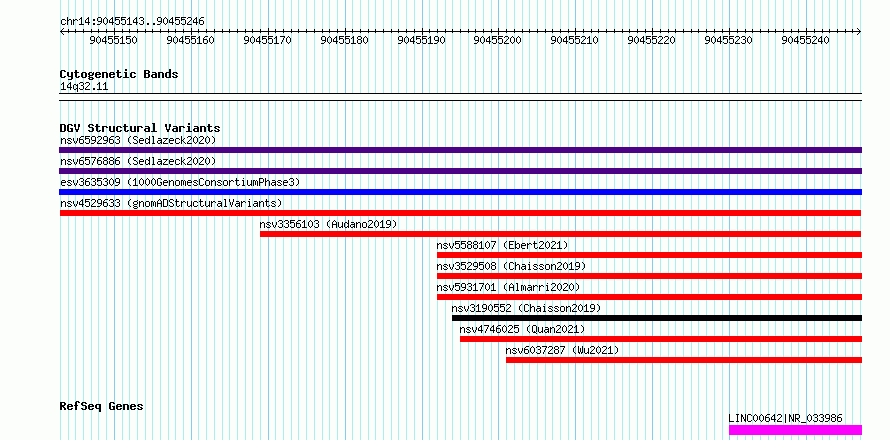Click ruler position 90455160
The width and height of the screenshot is (890, 440).
tap(191, 40)
